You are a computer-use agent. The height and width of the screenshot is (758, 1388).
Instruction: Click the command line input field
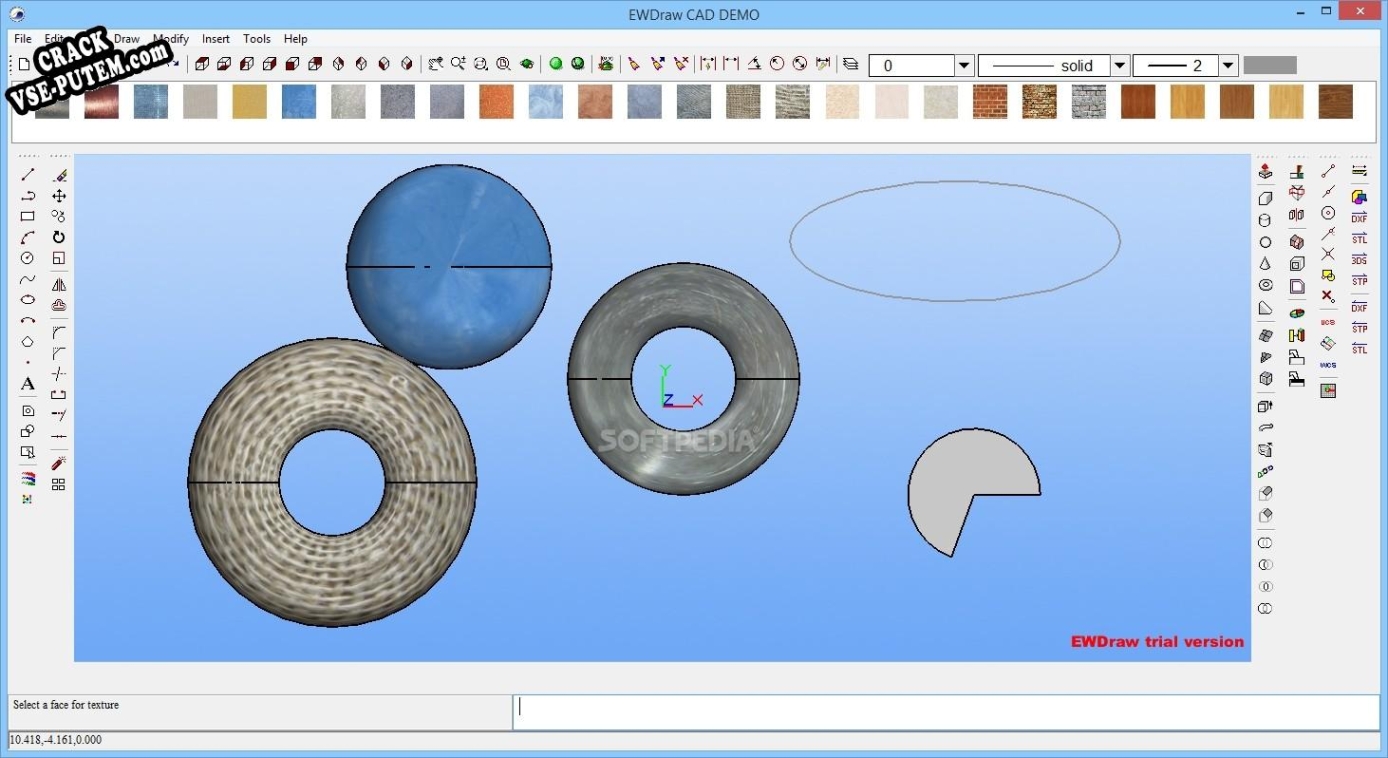pyautogui.click(x=946, y=712)
